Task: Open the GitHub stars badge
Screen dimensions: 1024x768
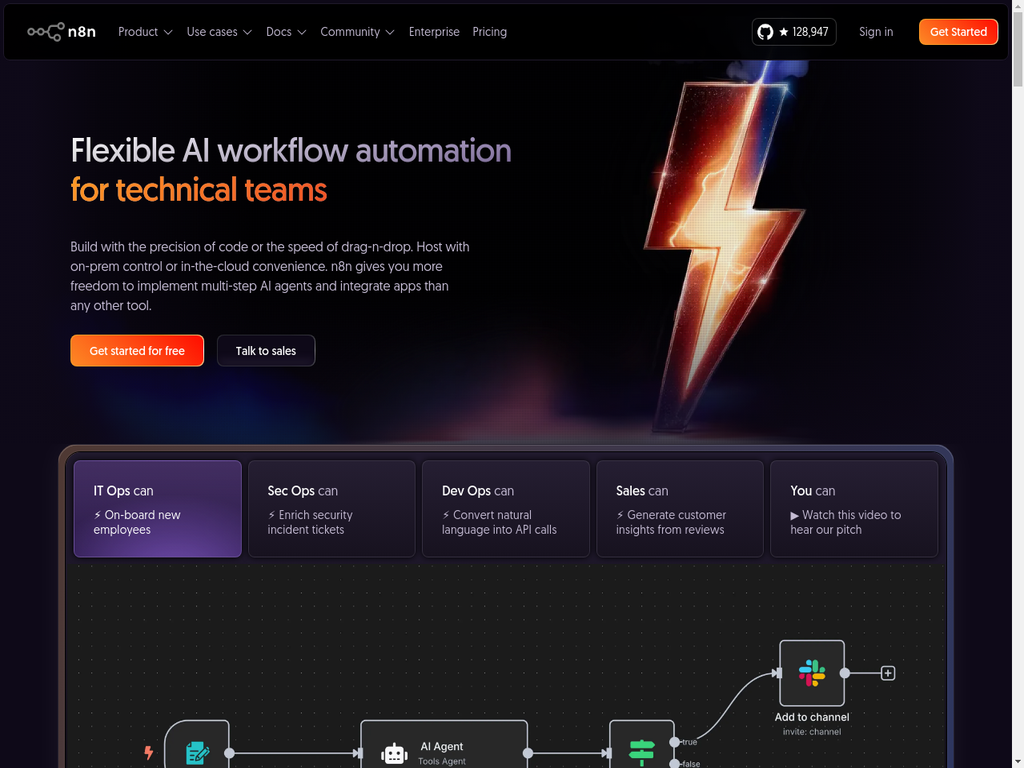Action: (x=793, y=32)
